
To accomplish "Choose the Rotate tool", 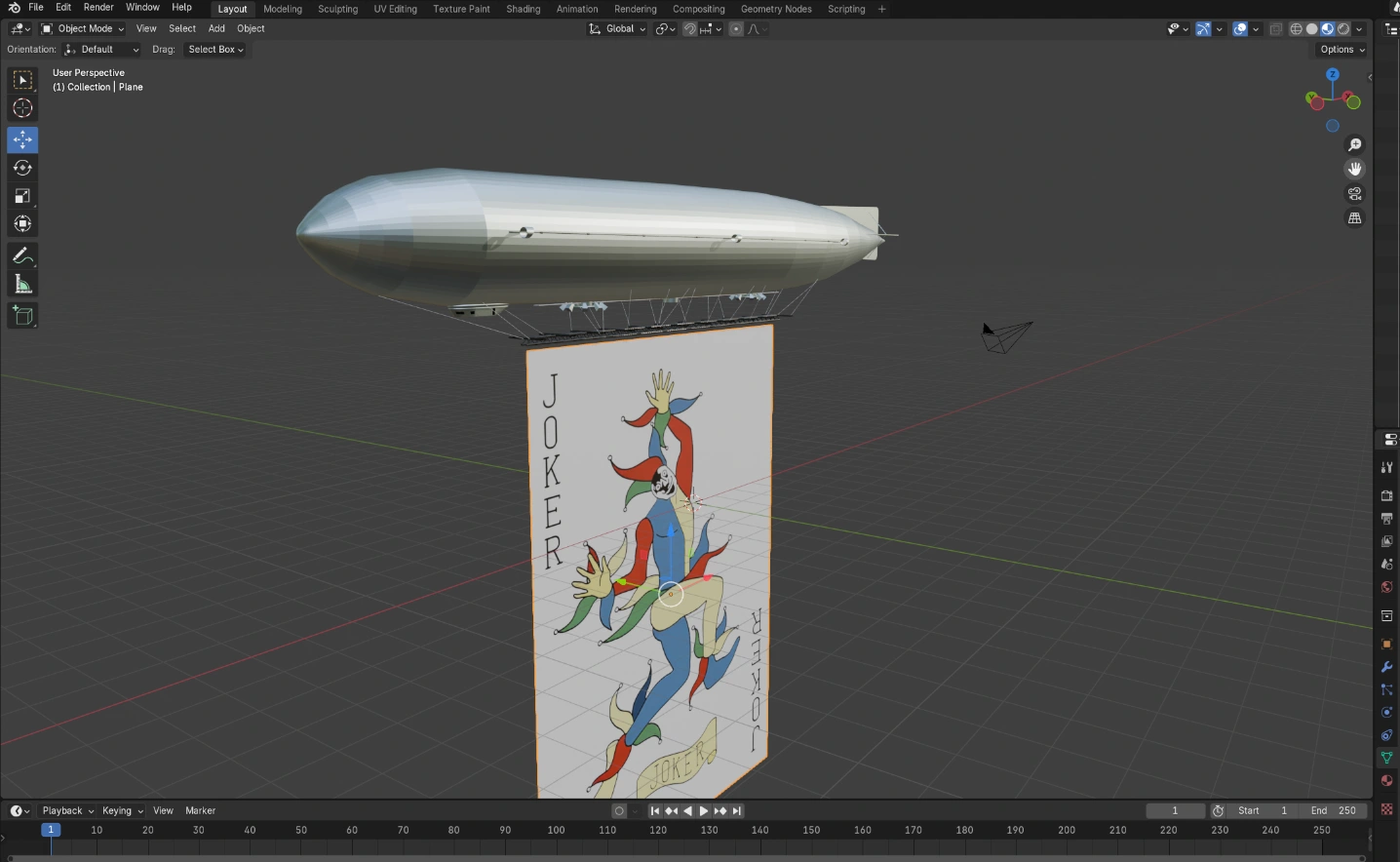I will (x=22, y=168).
